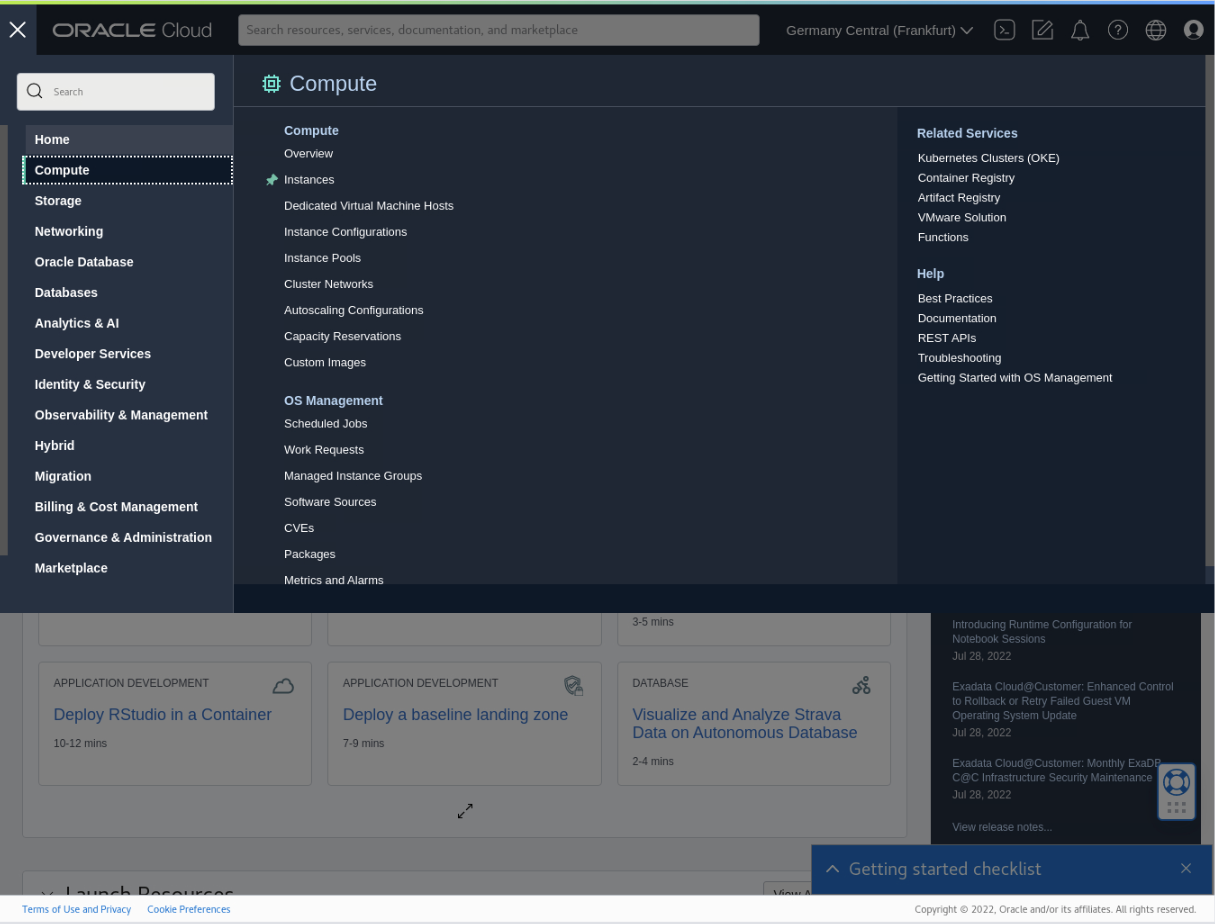Select Marketplace in the sidebar menu
Screen dimensions: 1215x924
(71, 567)
